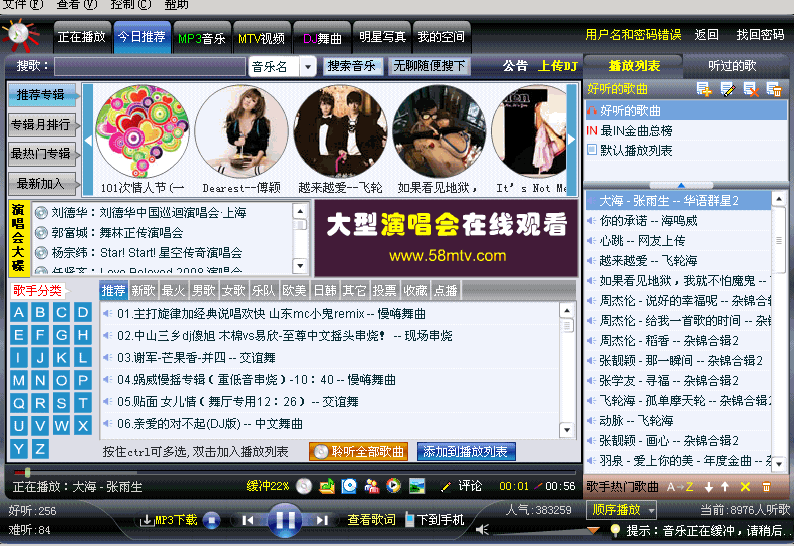
Task: Collapse playlist panel with blue up triangle
Action: [681, 185]
